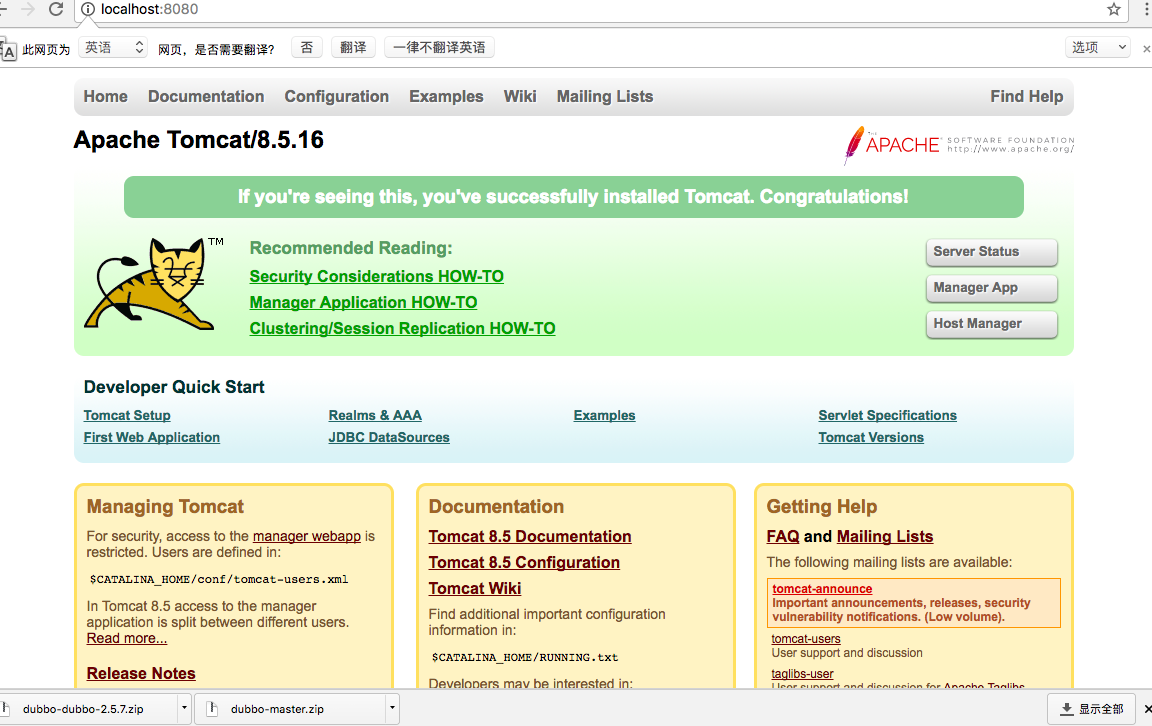Viewport: 1152px width, 726px height.
Task: Click the $CATALINA_HOME/RUNNING.txt path text
Action: [x=525, y=657]
